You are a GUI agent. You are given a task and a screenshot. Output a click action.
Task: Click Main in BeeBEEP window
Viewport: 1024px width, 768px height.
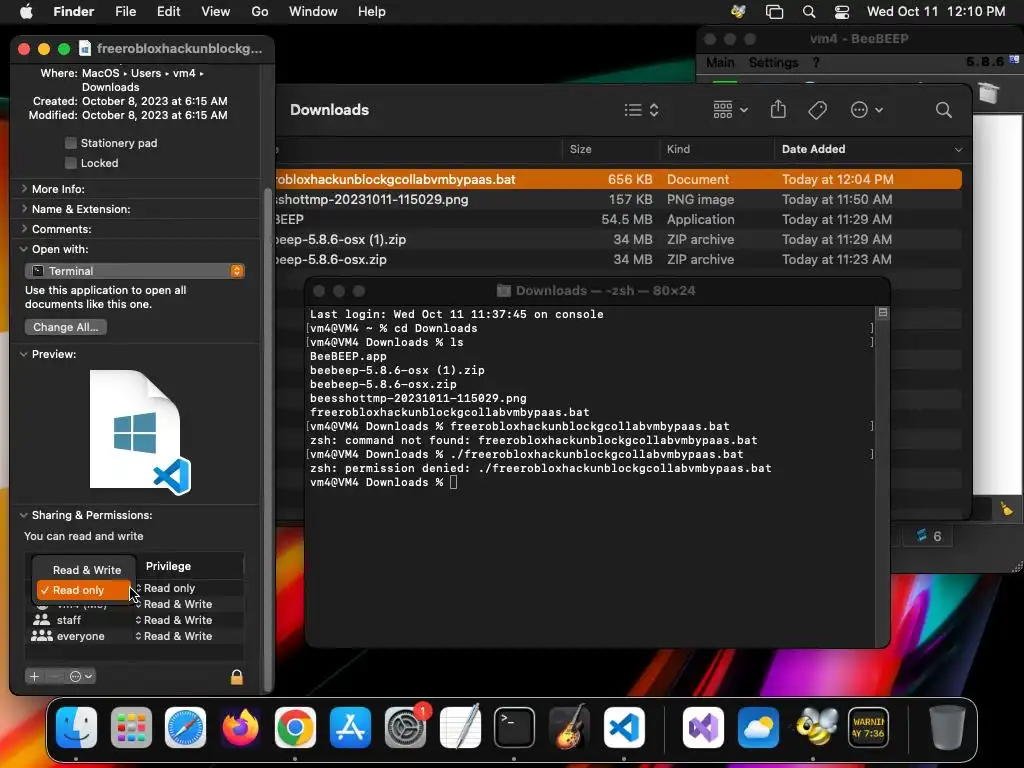(720, 63)
